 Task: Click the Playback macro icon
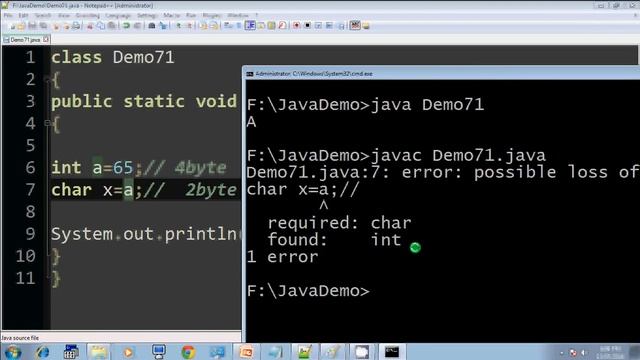click(318, 26)
